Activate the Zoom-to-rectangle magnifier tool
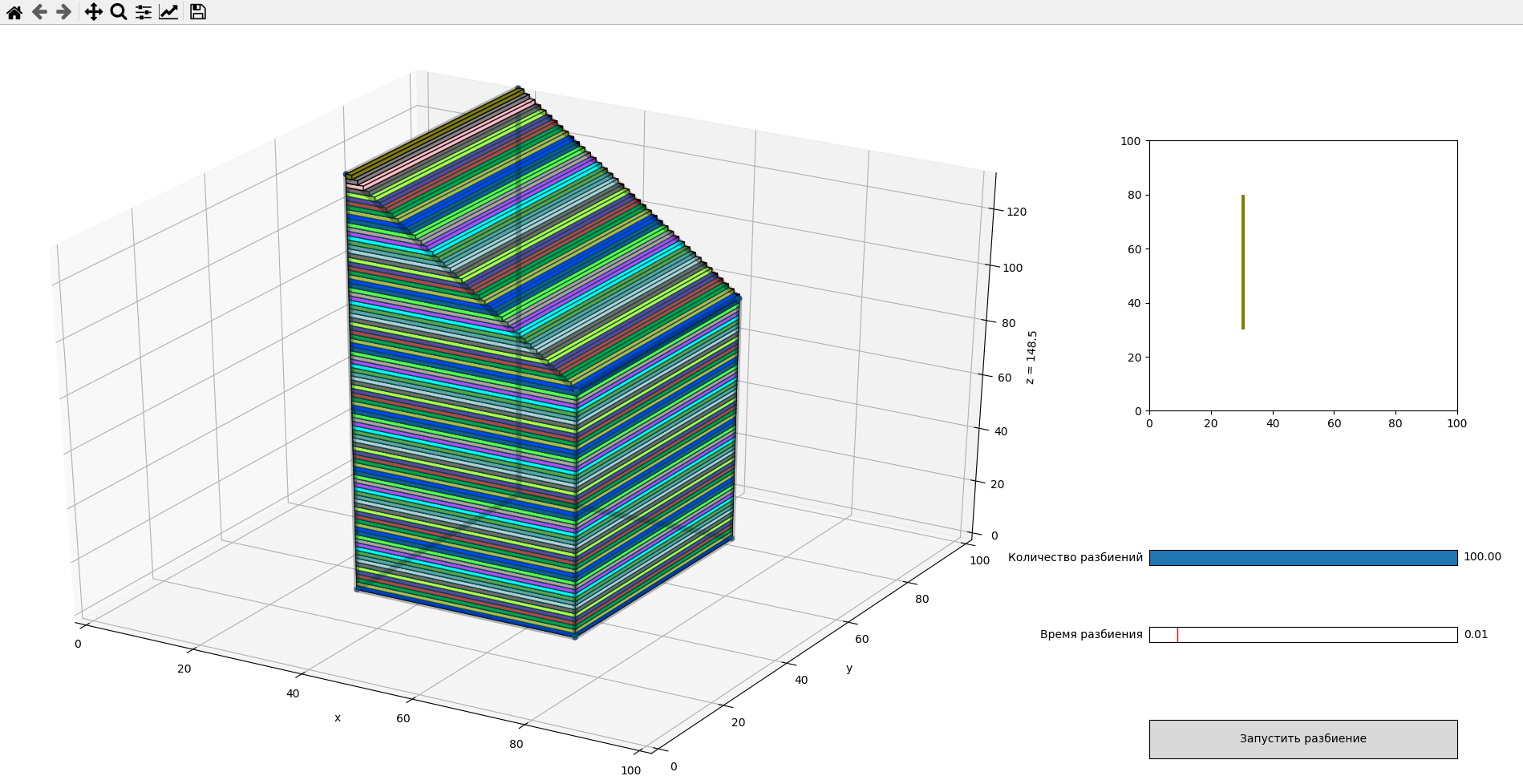Screen dimensions: 1523x784 coord(117,12)
